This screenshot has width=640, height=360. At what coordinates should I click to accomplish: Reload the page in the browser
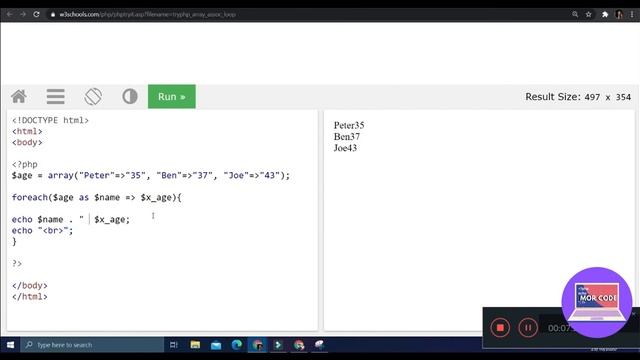(x=36, y=14)
